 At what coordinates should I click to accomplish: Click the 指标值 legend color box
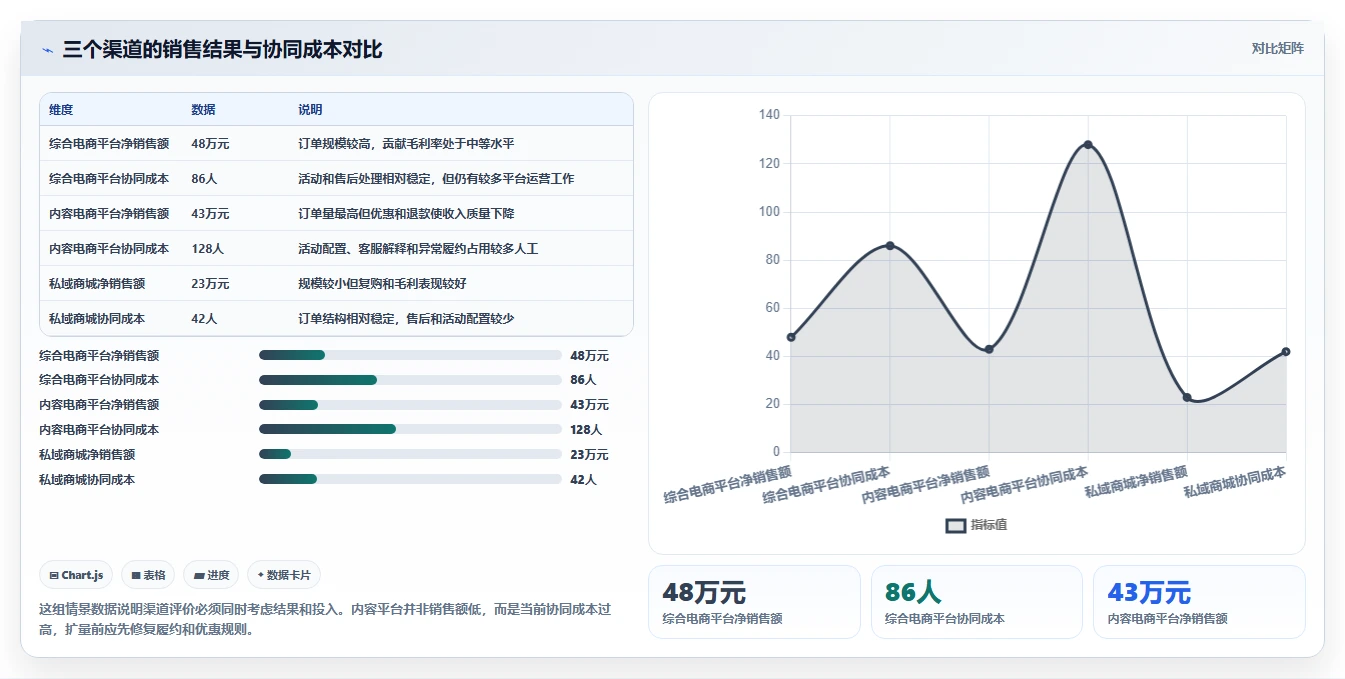[x=956, y=525]
